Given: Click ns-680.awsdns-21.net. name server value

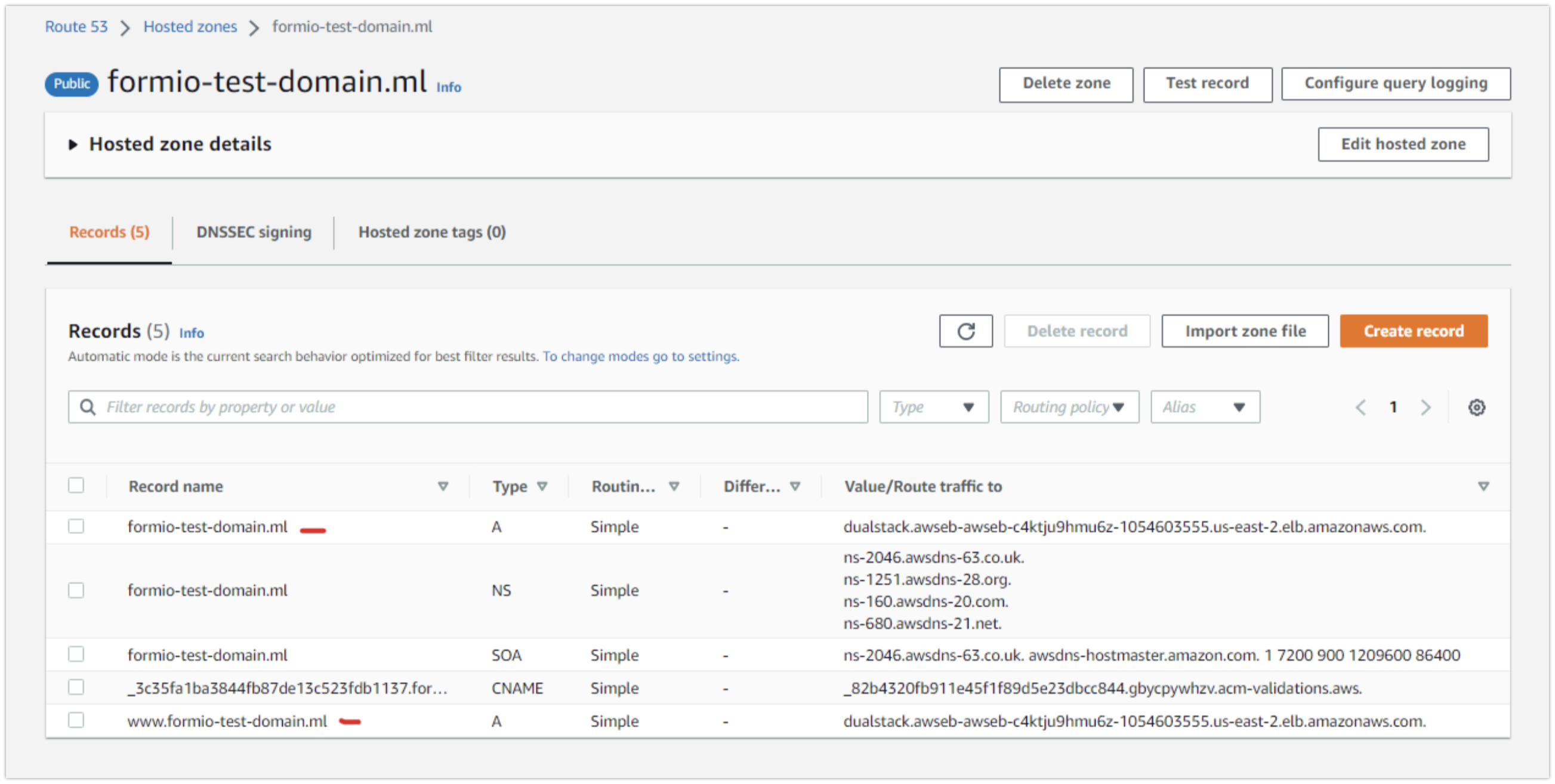Looking at the screenshot, I should [922, 624].
